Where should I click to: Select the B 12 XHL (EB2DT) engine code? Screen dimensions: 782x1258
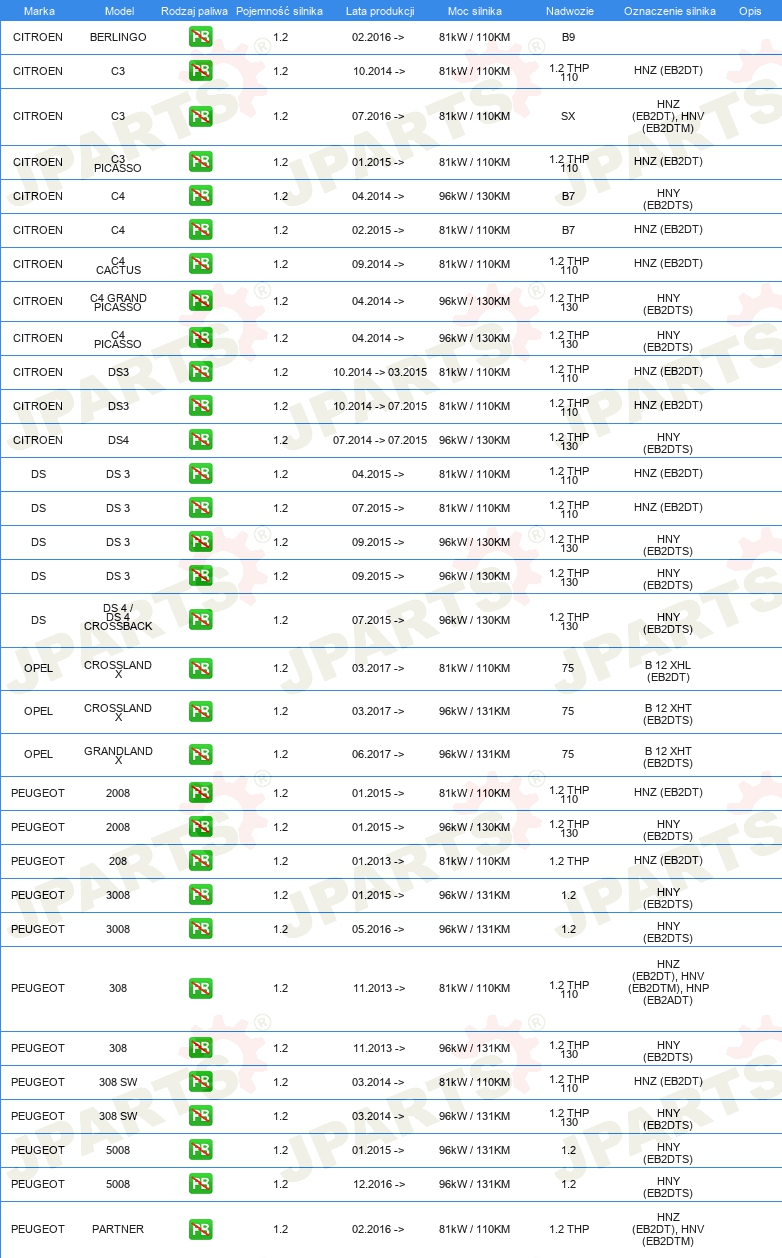tap(668, 670)
